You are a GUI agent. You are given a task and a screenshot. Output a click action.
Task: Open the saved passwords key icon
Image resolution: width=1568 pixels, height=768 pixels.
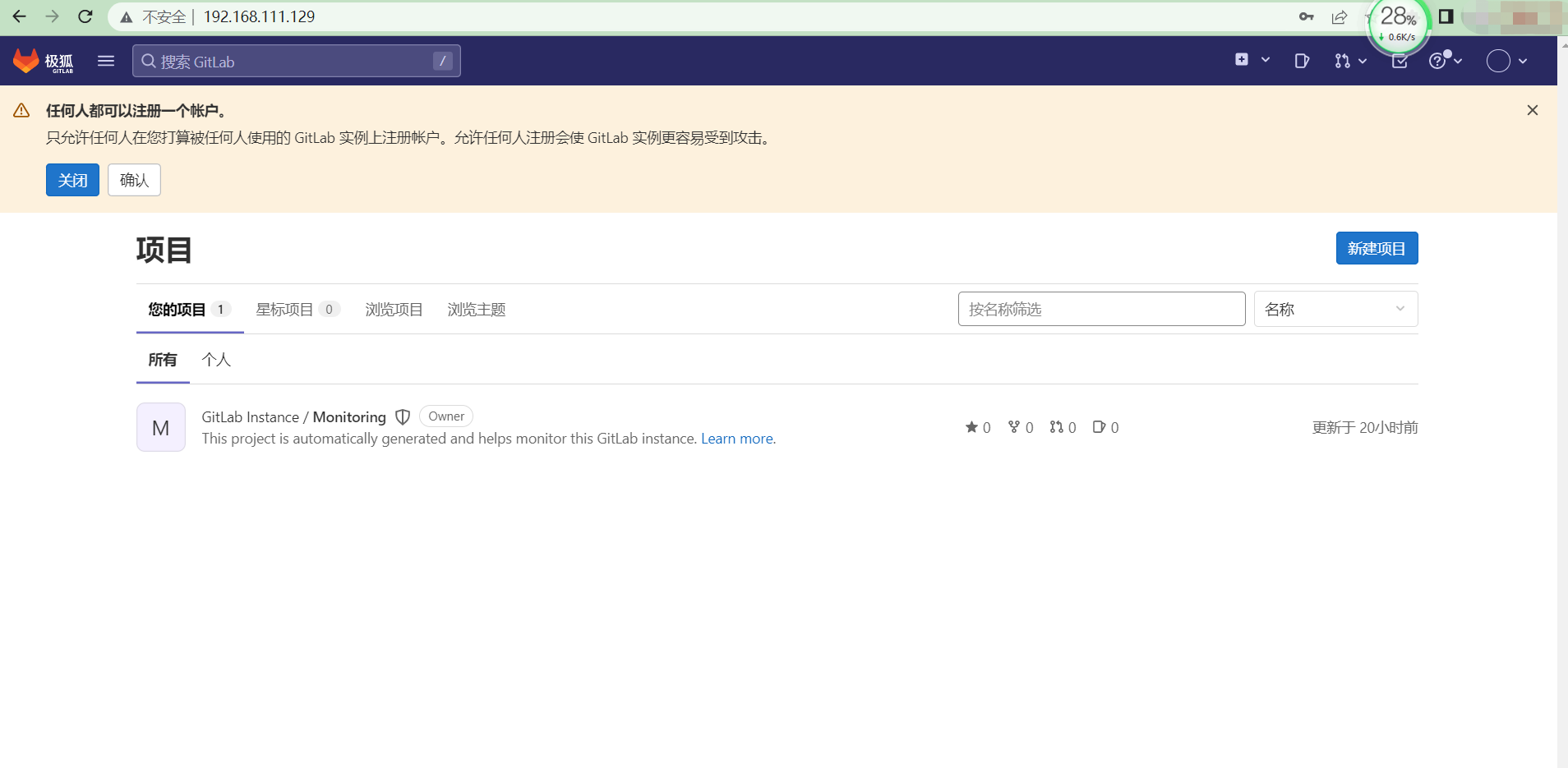click(1307, 16)
